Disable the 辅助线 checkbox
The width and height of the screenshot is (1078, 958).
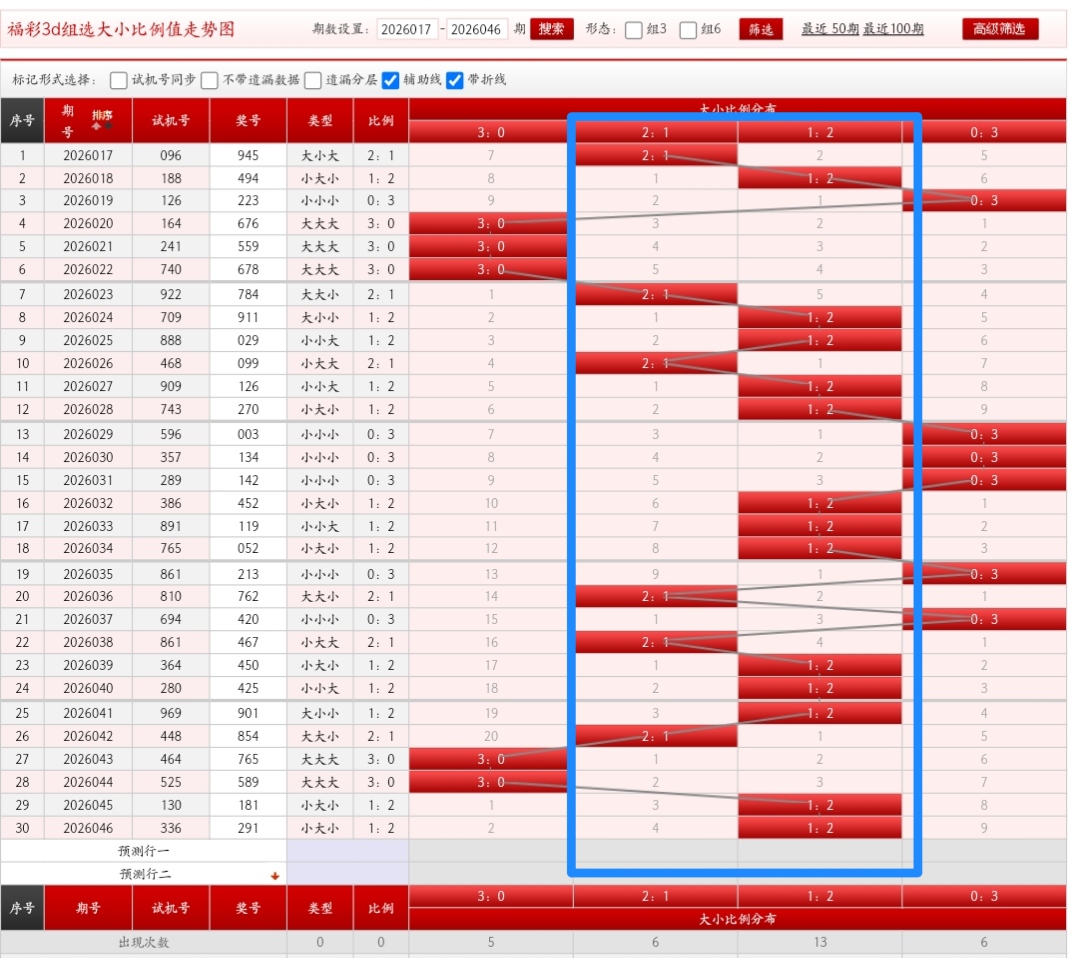(390, 79)
